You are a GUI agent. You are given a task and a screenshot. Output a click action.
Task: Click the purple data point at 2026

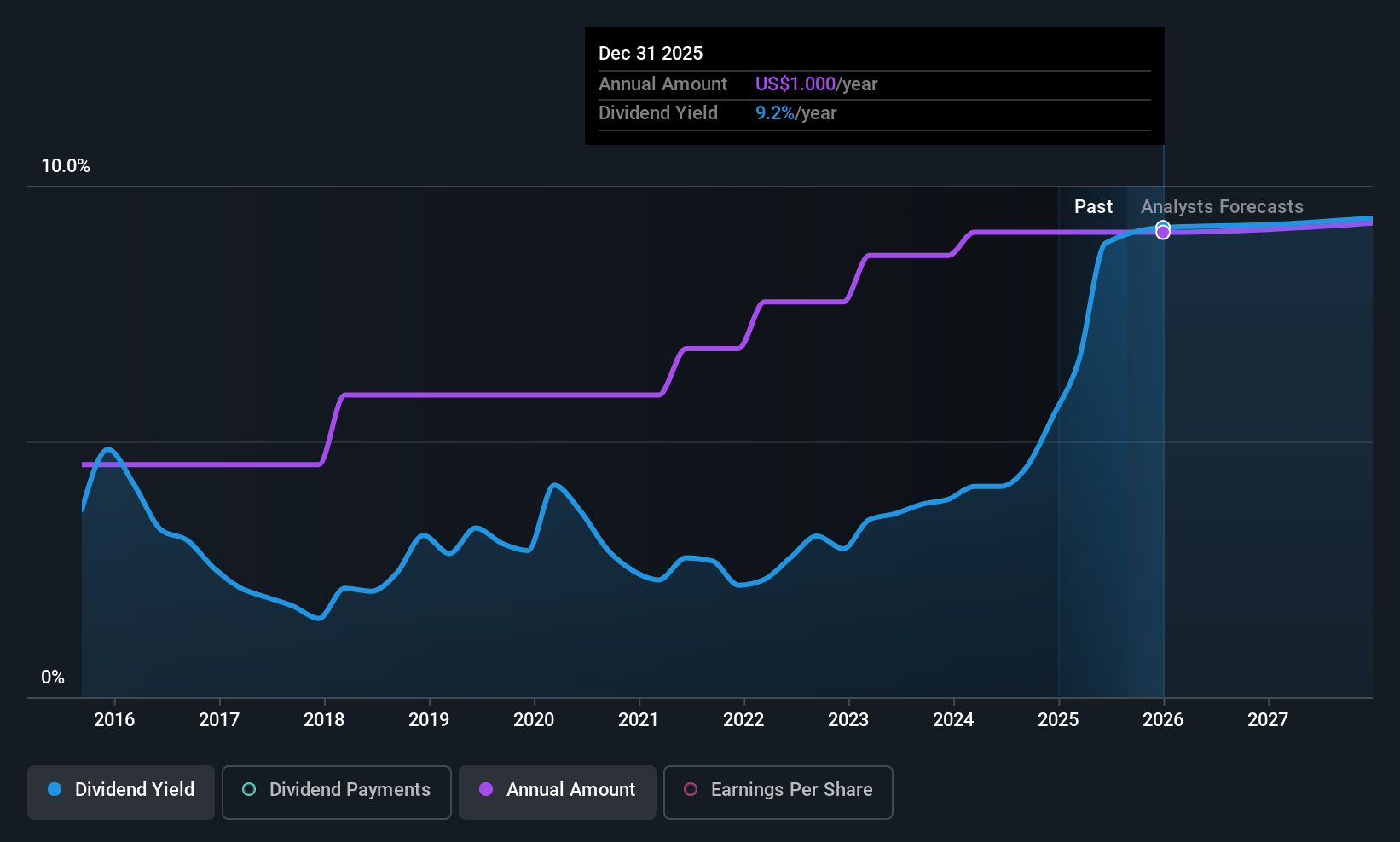[1163, 233]
